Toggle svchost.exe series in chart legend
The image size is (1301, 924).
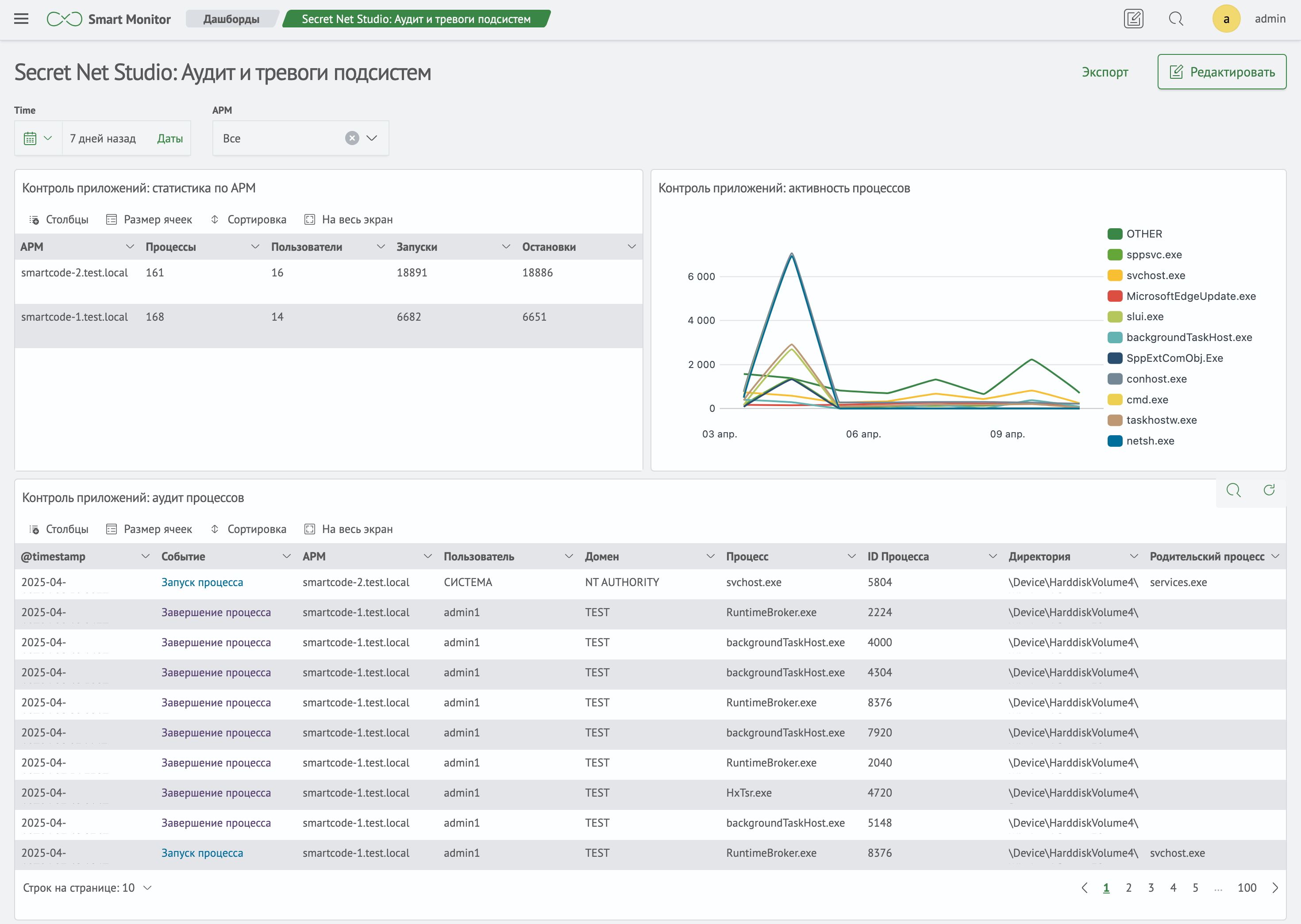coord(1155,276)
